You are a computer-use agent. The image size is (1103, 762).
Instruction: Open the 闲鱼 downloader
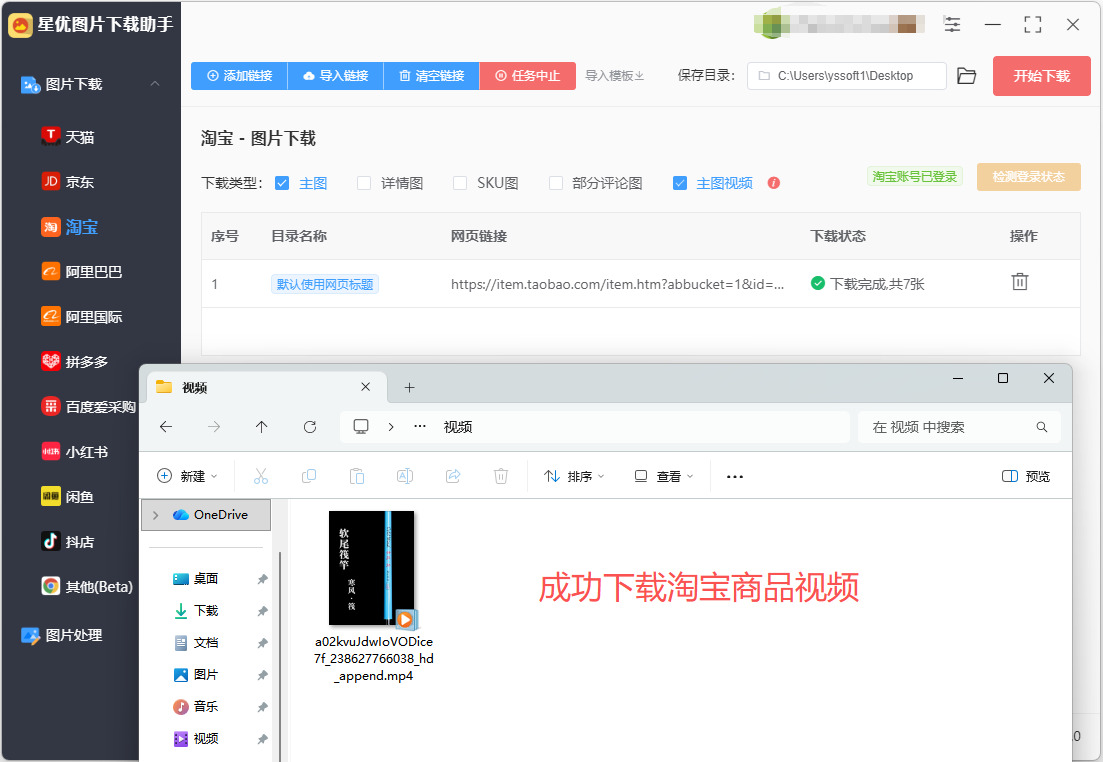pos(68,497)
